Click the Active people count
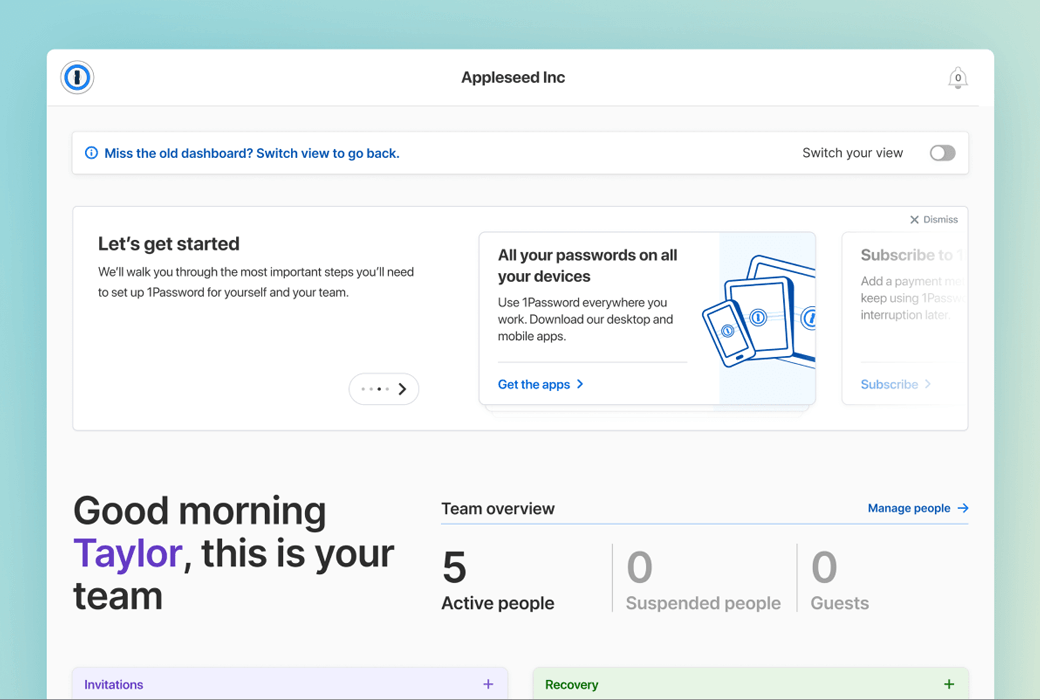 coord(453,568)
